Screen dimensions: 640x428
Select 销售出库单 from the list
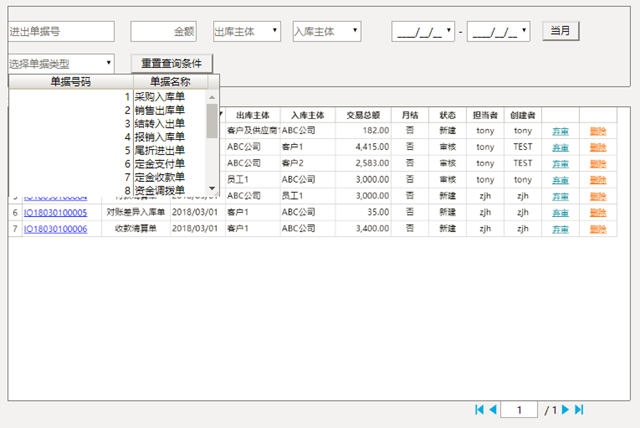pos(160,110)
